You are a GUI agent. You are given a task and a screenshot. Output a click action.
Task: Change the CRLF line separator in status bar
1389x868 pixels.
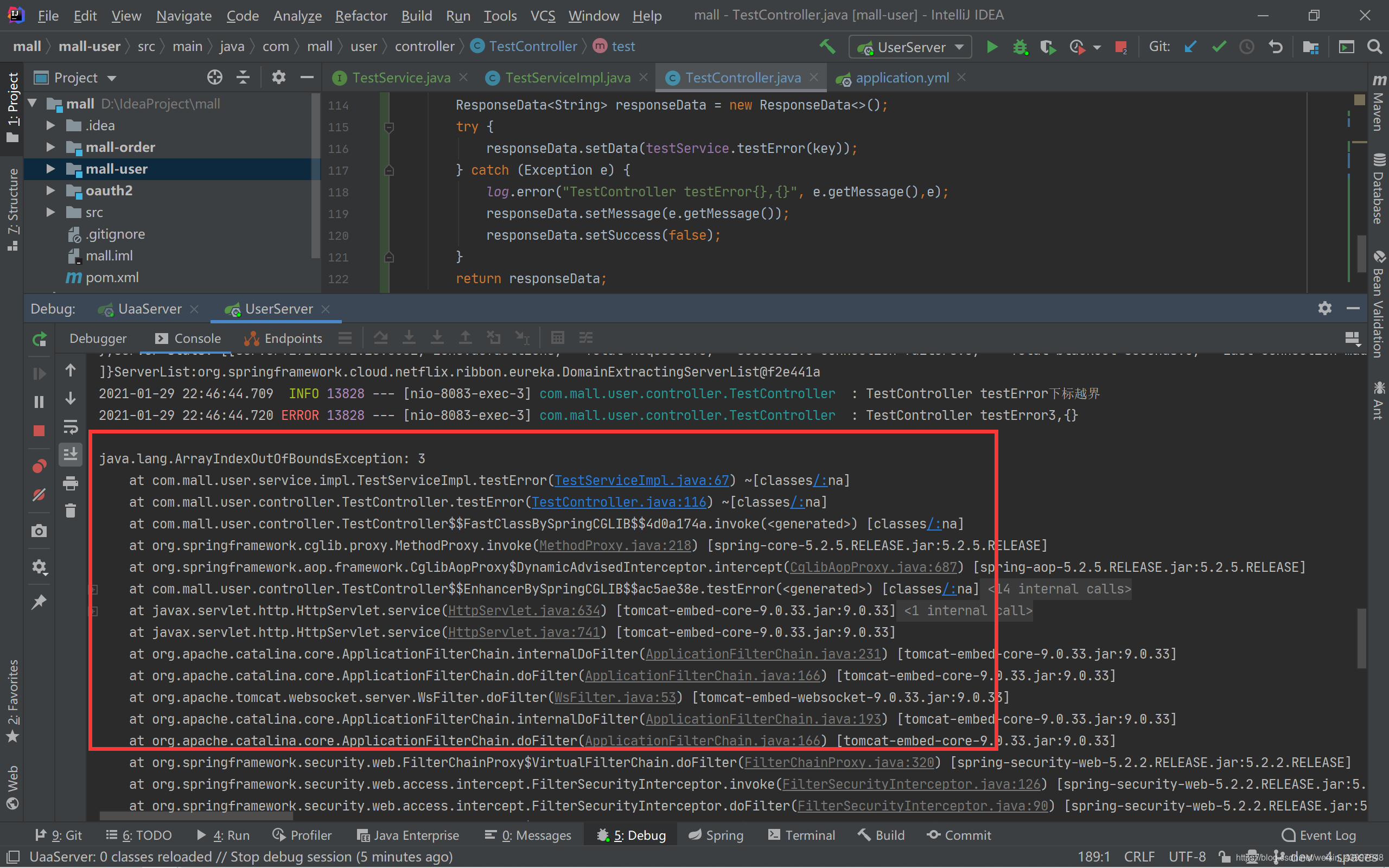pyautogui.click(x=1139, y=857)
